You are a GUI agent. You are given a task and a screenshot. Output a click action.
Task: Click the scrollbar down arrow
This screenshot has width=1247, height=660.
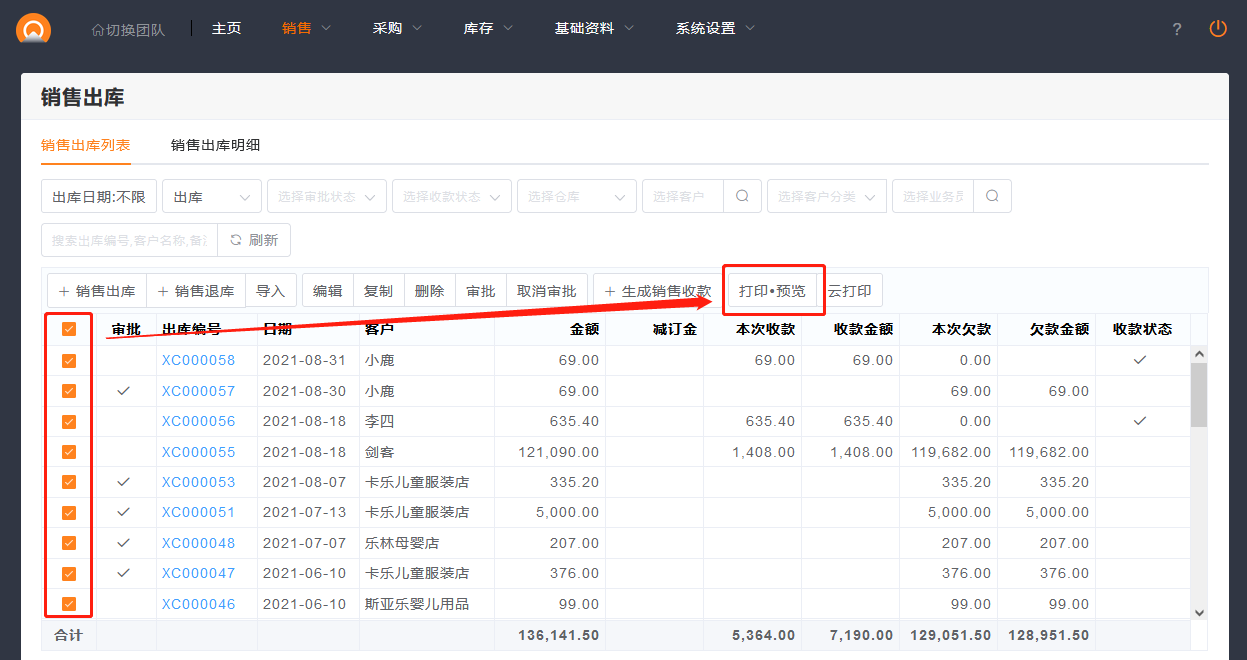pos(1199,612)
